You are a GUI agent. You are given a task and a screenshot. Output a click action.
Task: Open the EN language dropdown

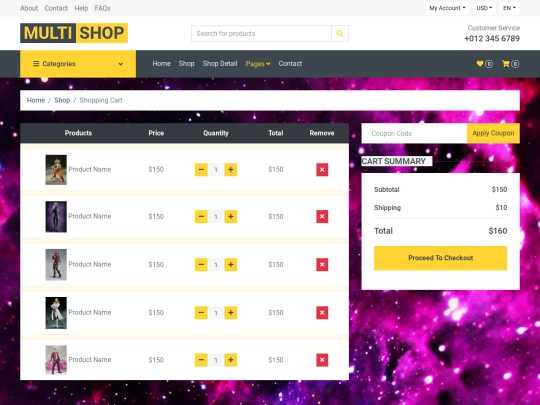coord(509,8)
